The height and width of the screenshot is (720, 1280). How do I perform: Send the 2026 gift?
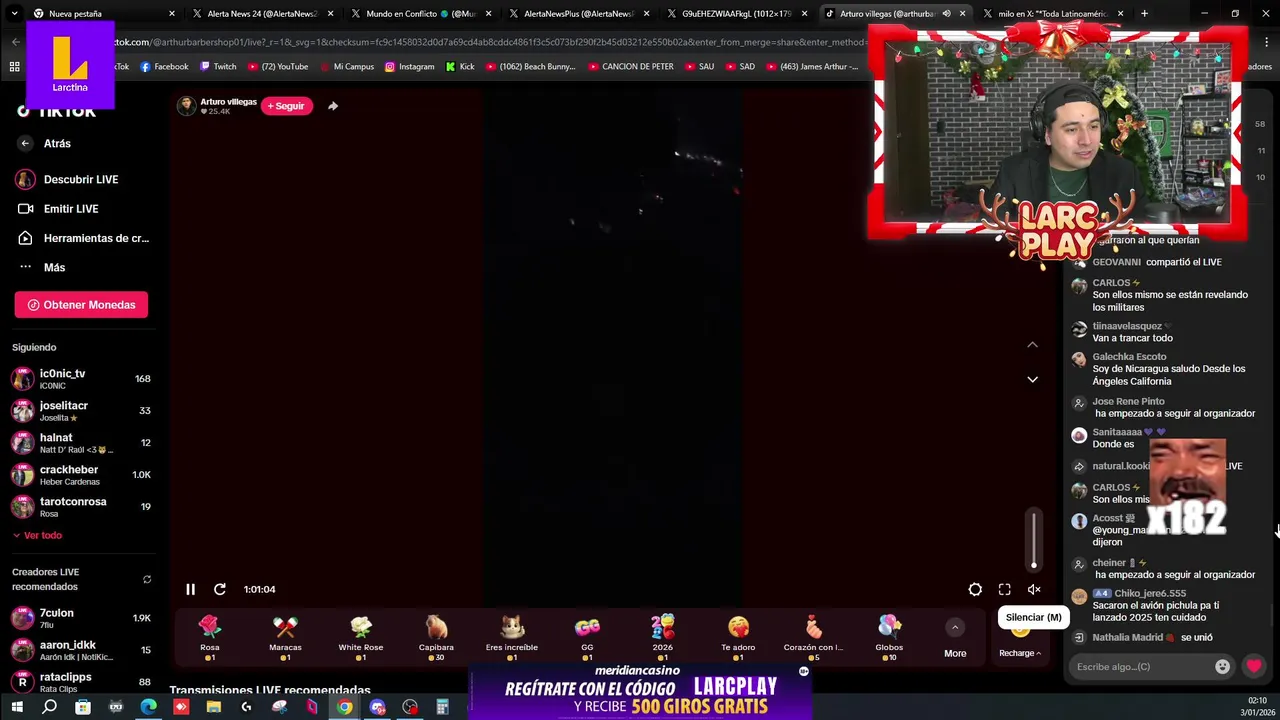click(x=663, y=637)
